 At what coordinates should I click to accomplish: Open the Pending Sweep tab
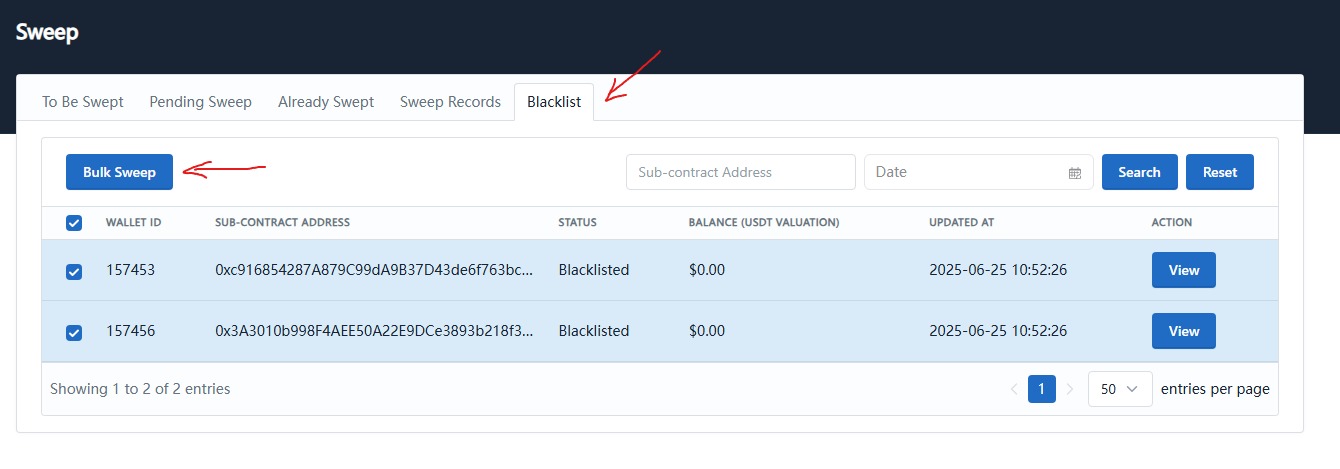point(200,102)
